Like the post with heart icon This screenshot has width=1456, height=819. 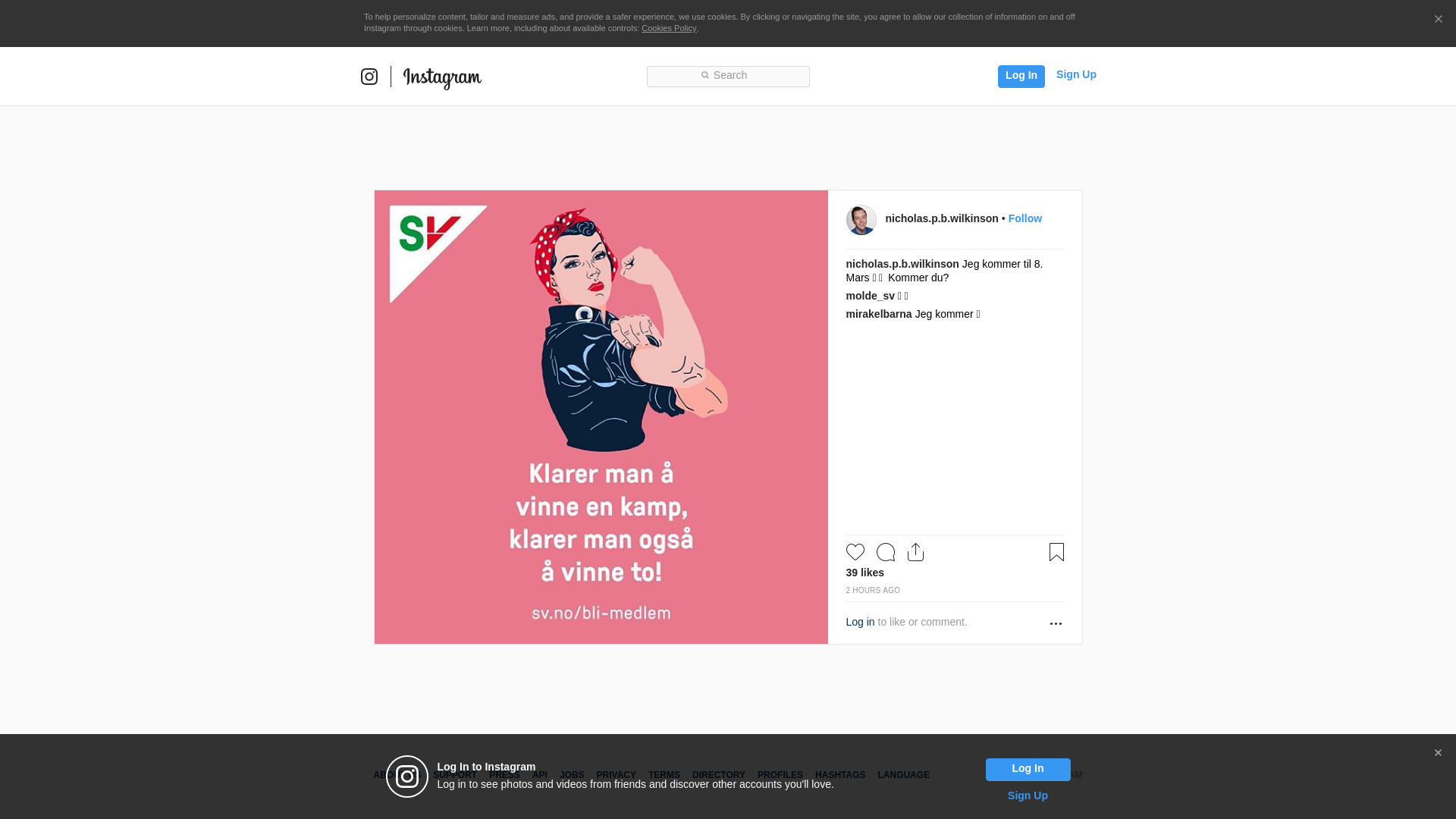(x=855, y=552)
